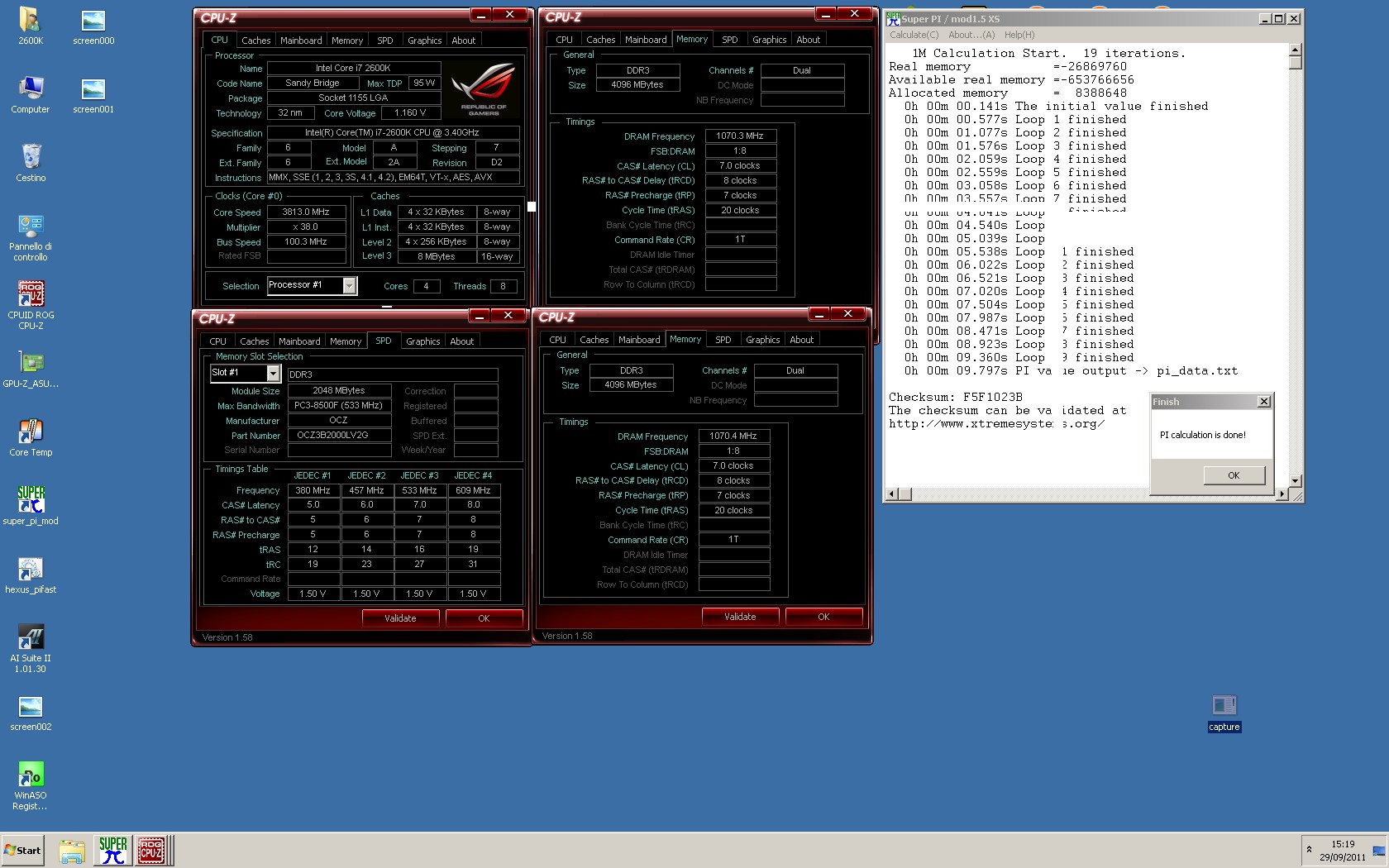Viewport: 1389px width, 868px height.
Task: Close the Finish PI calculation dialog
Action: click(1263, 402)
